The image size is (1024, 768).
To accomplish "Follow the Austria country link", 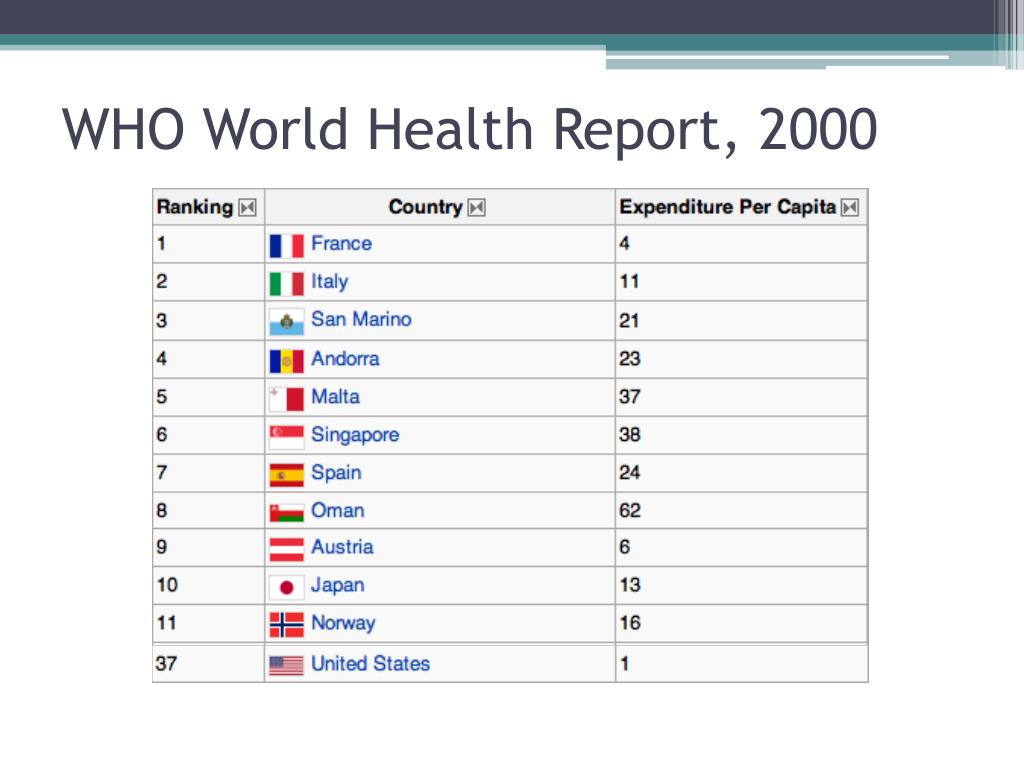I will [x=342, y=547].
